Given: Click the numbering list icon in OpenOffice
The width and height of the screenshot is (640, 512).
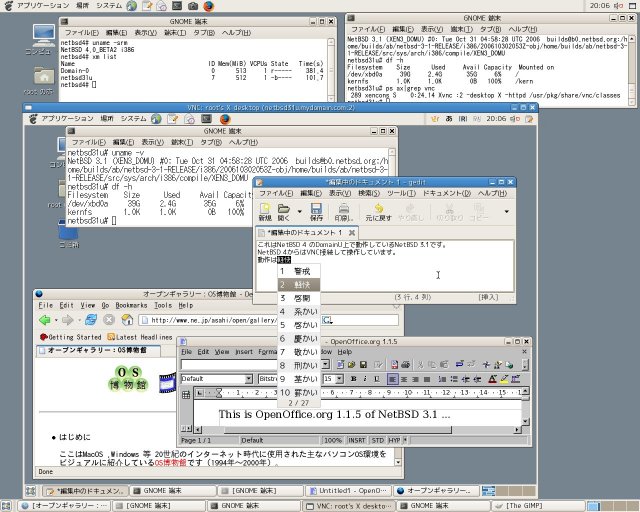Looking at the screenshot, I should click(442, 379).
